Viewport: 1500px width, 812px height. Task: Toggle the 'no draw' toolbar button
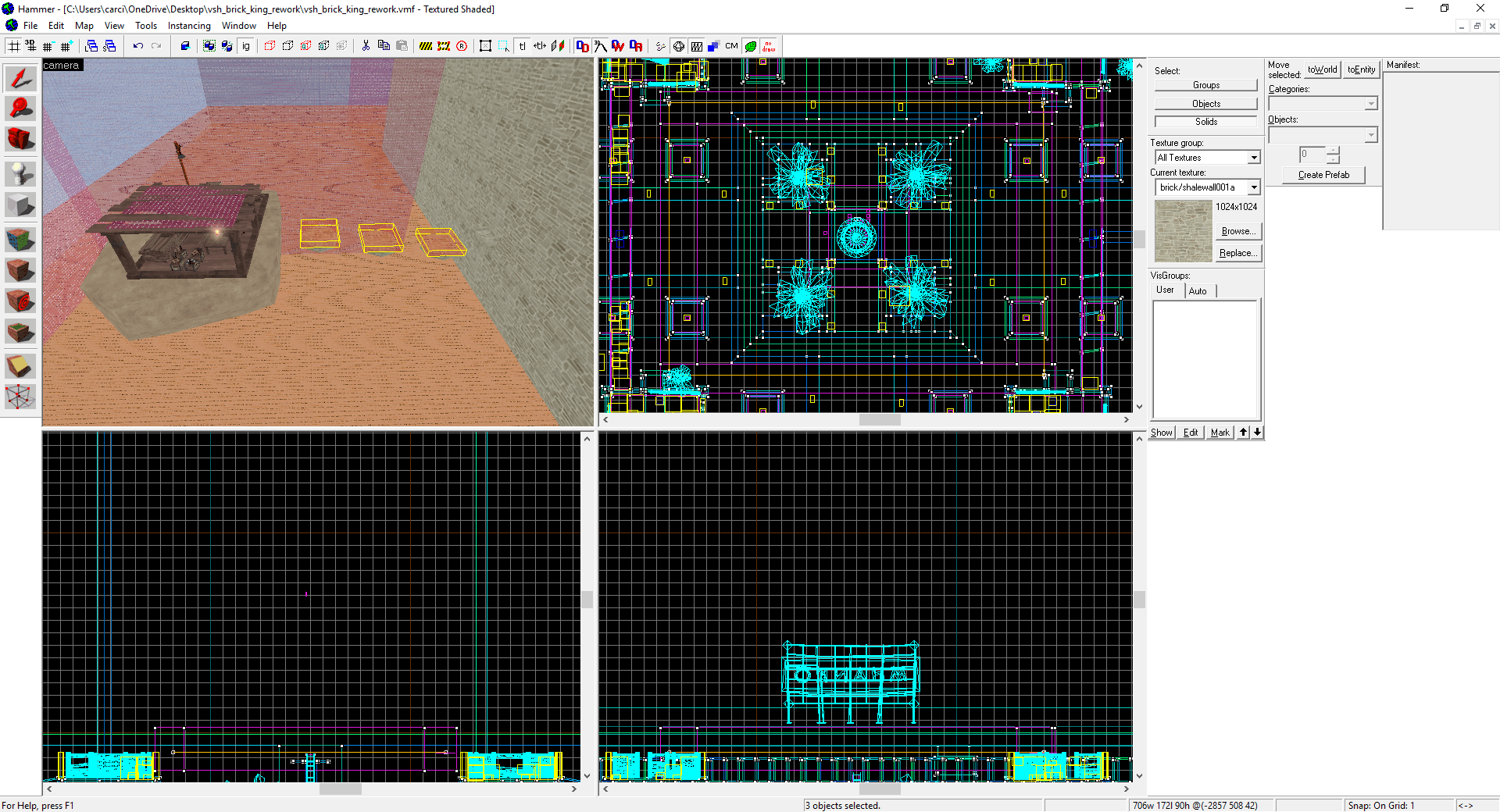769,46
